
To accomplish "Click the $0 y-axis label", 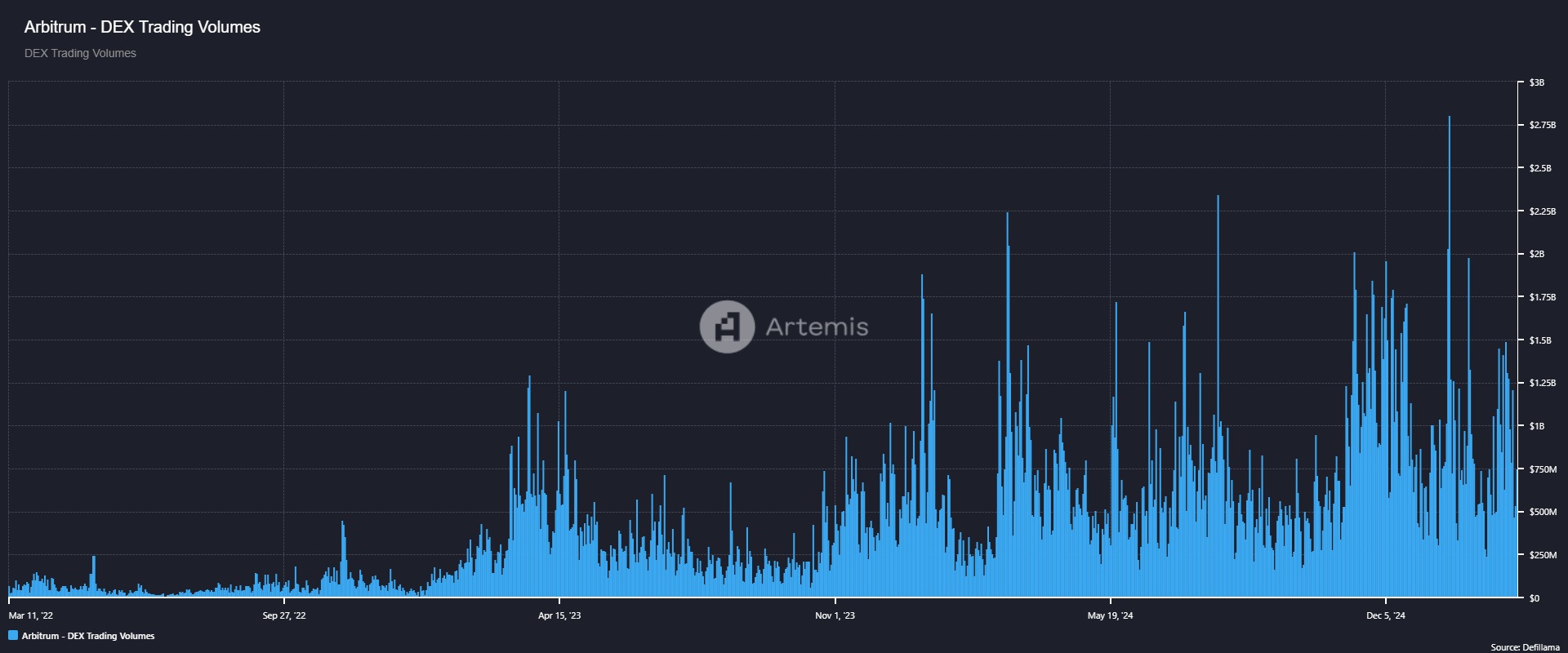I will tap(1534, 598).
